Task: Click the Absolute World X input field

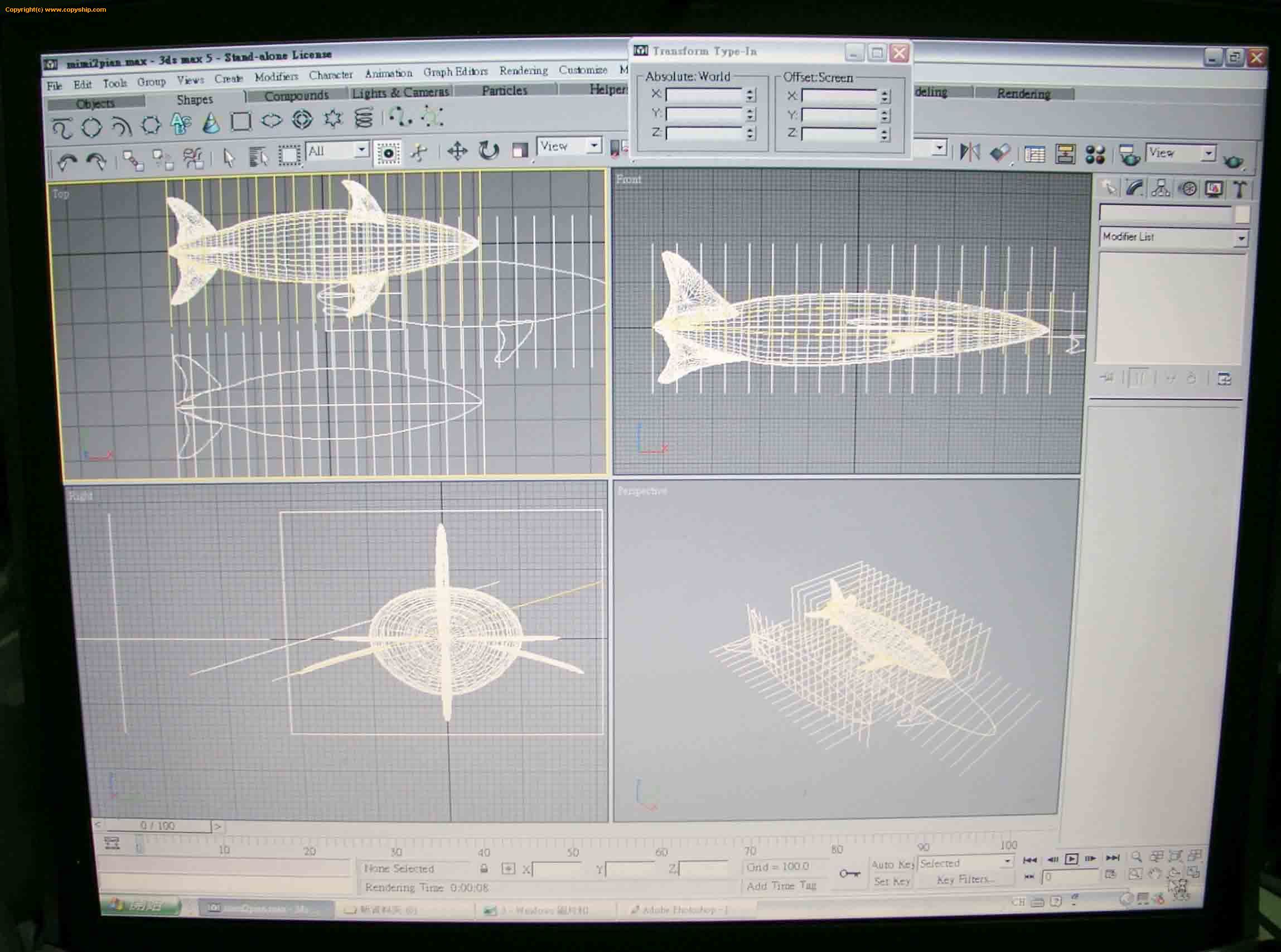Action: (x=704, y=94)
